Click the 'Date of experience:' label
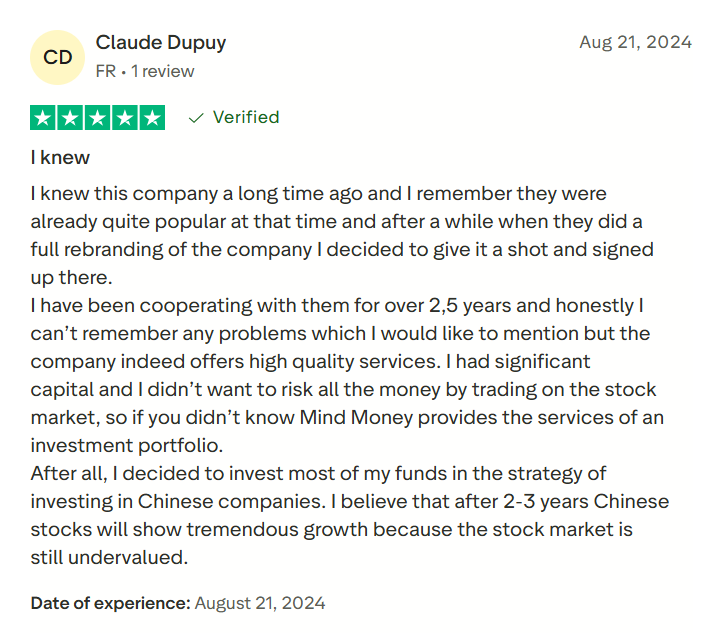721x633 pixels. pyautogui.click(x=110, y=603)
